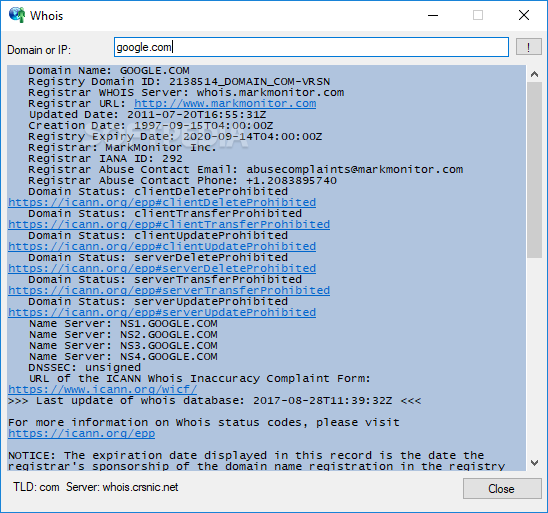Open the https://www.icann.org/wicf/ link

pyautogui.click(x=103, y=389)
